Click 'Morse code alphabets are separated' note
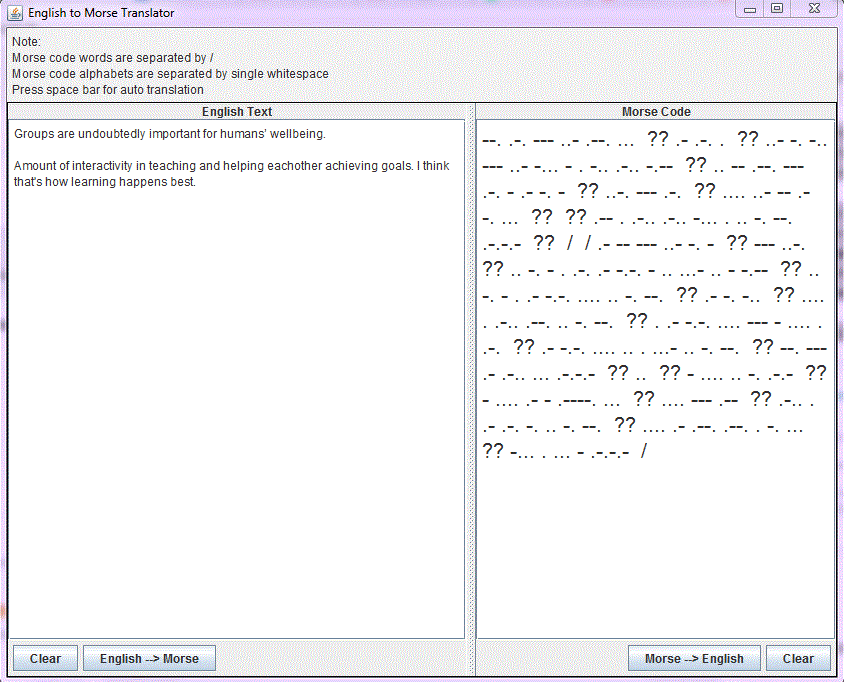Screen dimensions: 844x682 [x=170, y=74]
